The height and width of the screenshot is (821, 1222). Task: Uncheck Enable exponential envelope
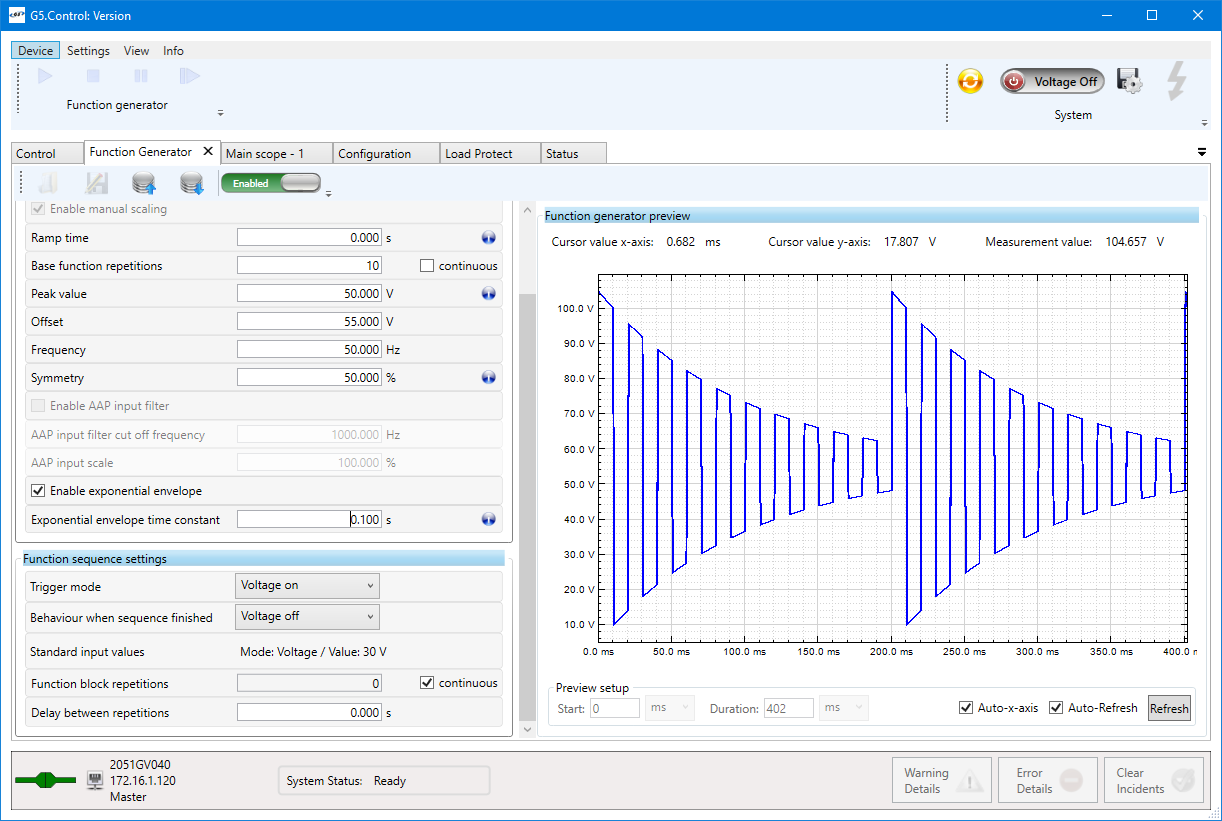(x=39, y=491)
